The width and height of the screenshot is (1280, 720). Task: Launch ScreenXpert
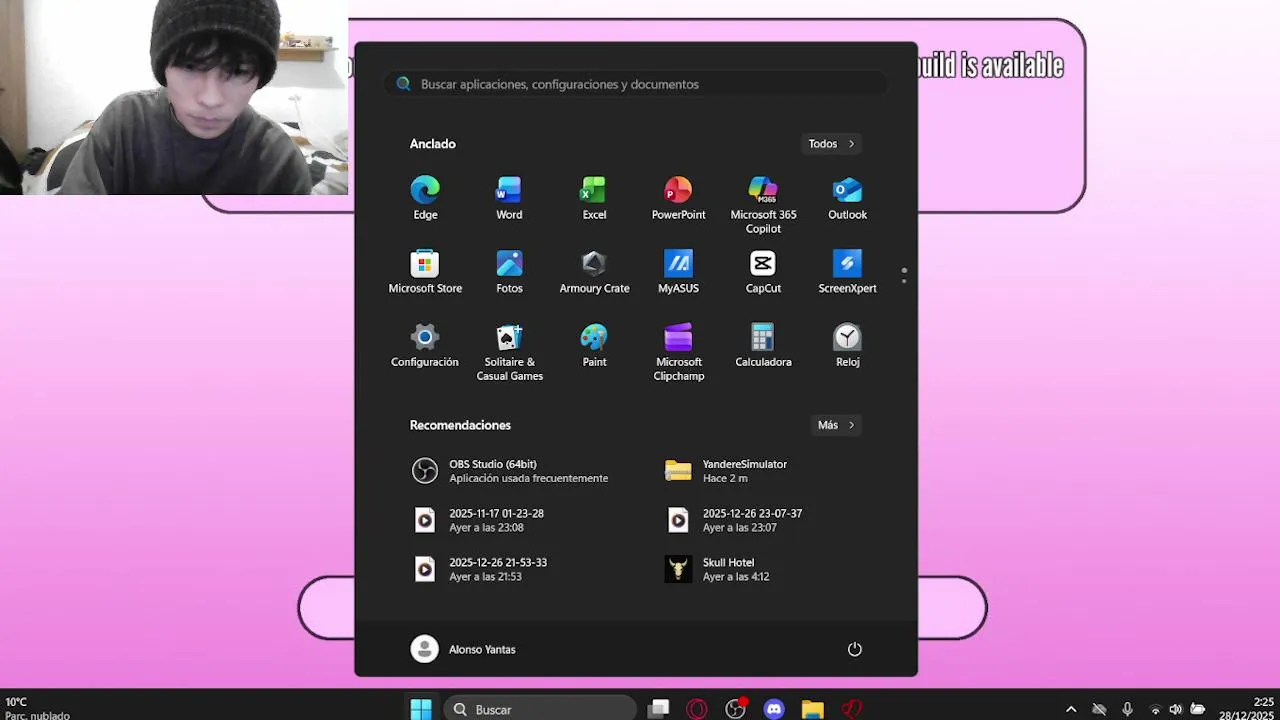point(847,272)
